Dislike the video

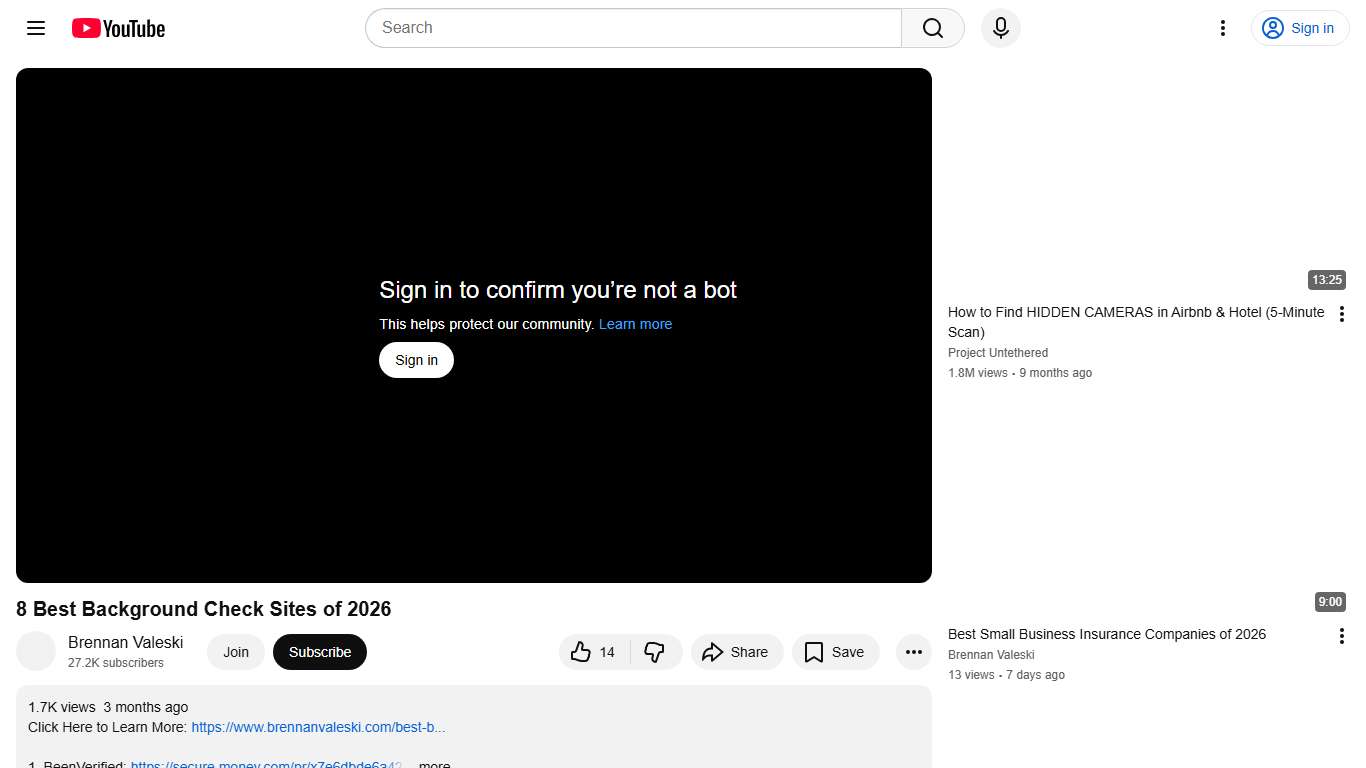[x=656, y=652]
